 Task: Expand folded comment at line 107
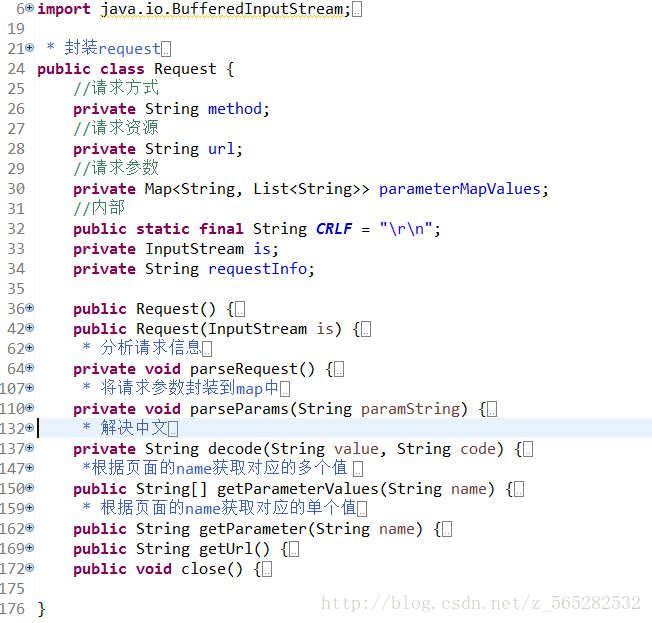[30, 388]
